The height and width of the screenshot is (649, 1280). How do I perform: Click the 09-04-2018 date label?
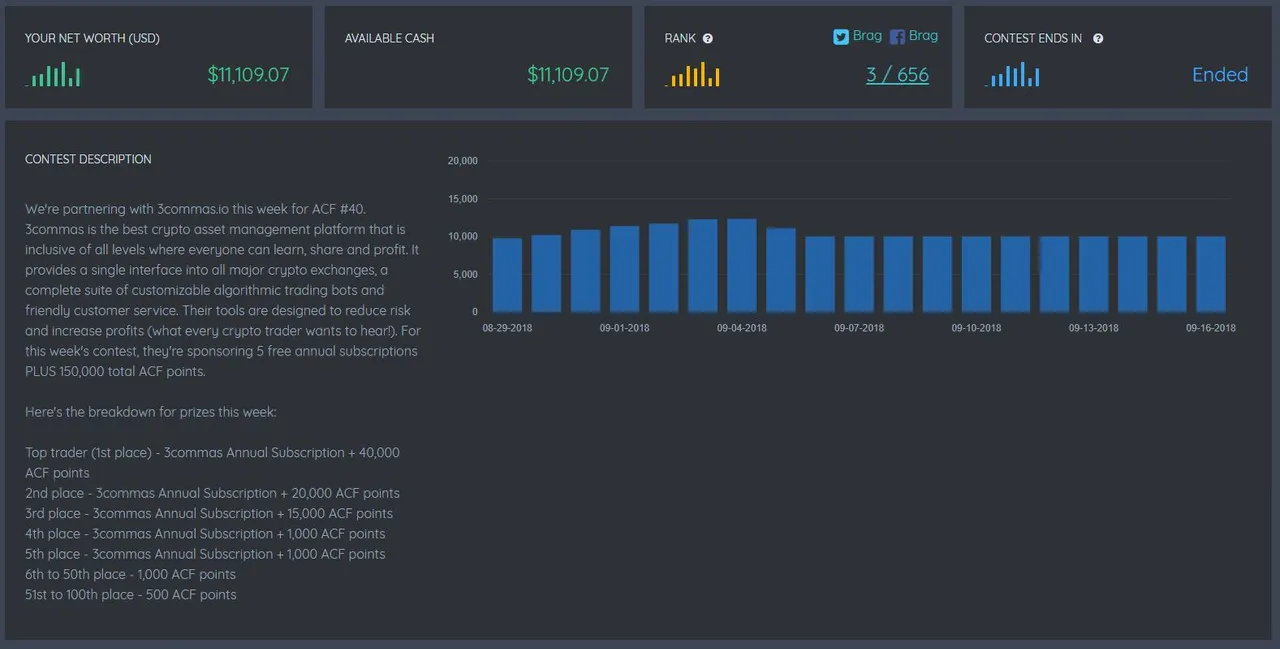click(x=742, y=328)
